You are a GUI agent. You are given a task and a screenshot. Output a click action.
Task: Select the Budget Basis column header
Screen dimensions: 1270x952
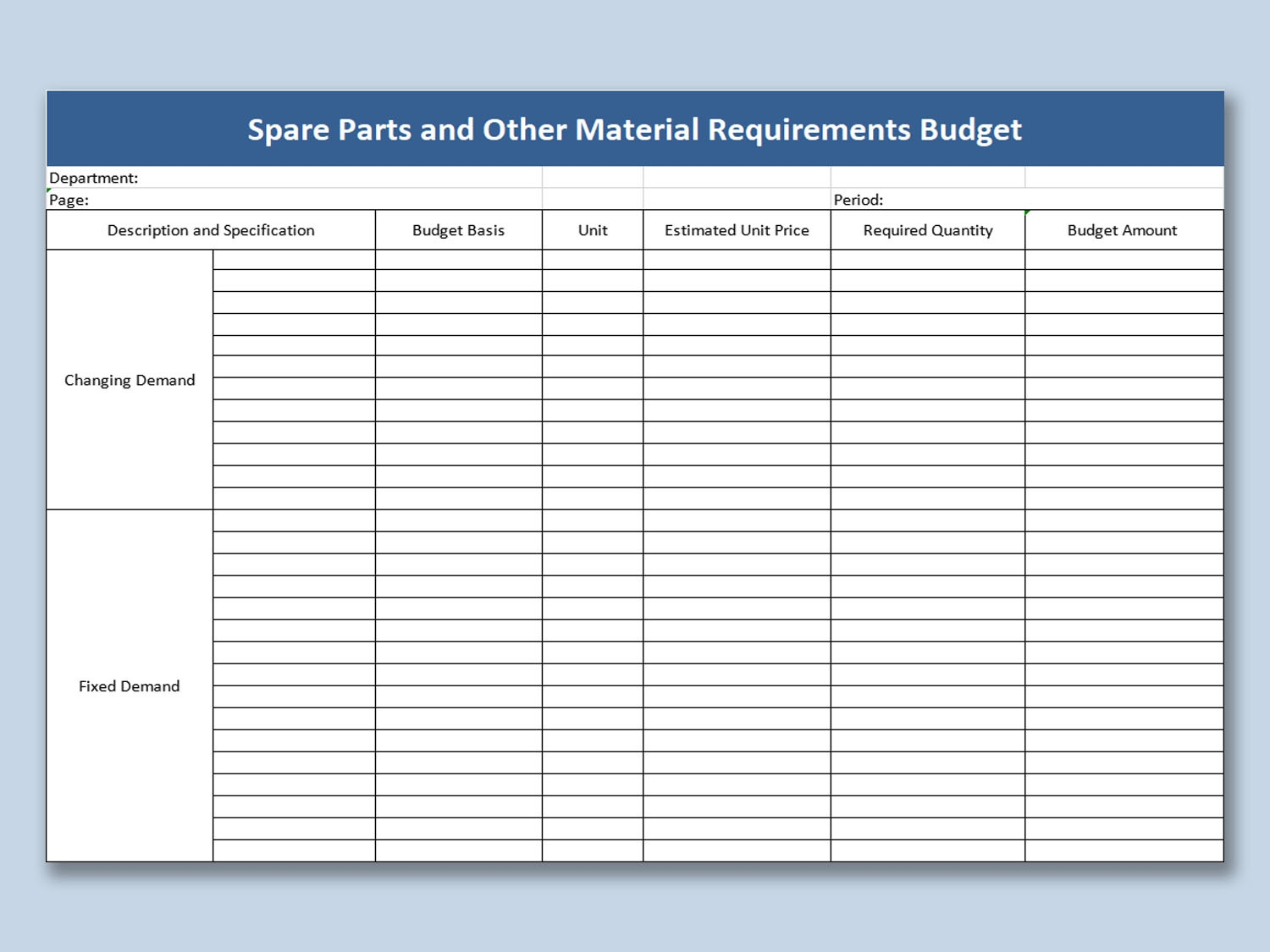coord(457,229)
